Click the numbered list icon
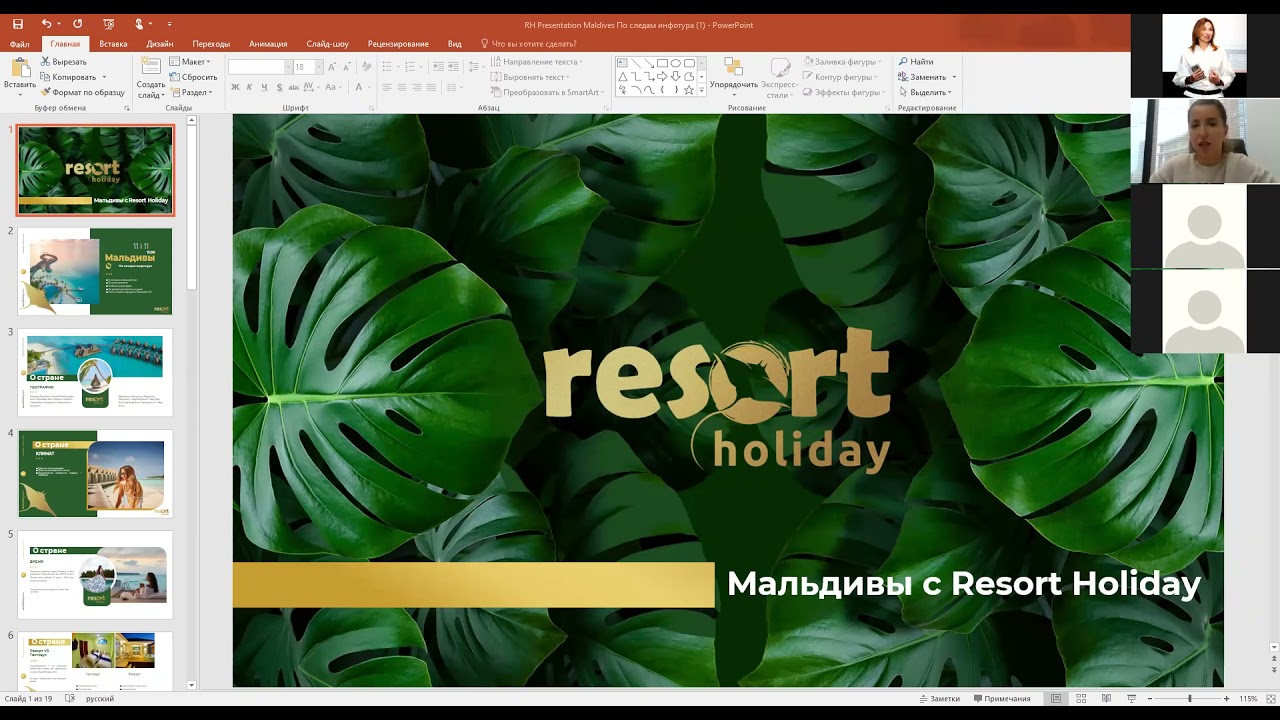Image resolution: width=1280 pixels, height=720 pixels. (411, 66)
